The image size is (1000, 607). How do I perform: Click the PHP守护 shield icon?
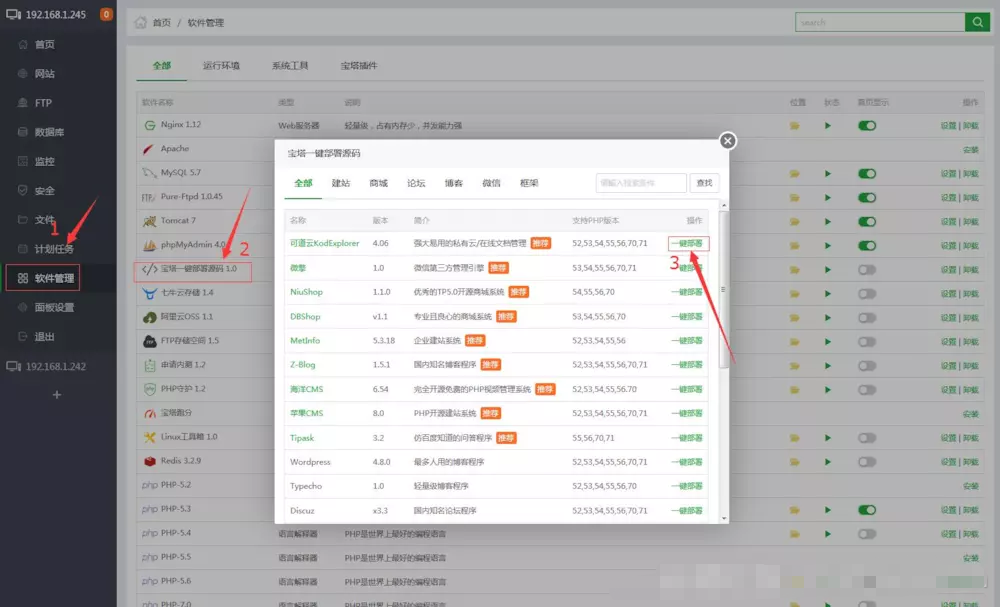(x=150, y=389)
